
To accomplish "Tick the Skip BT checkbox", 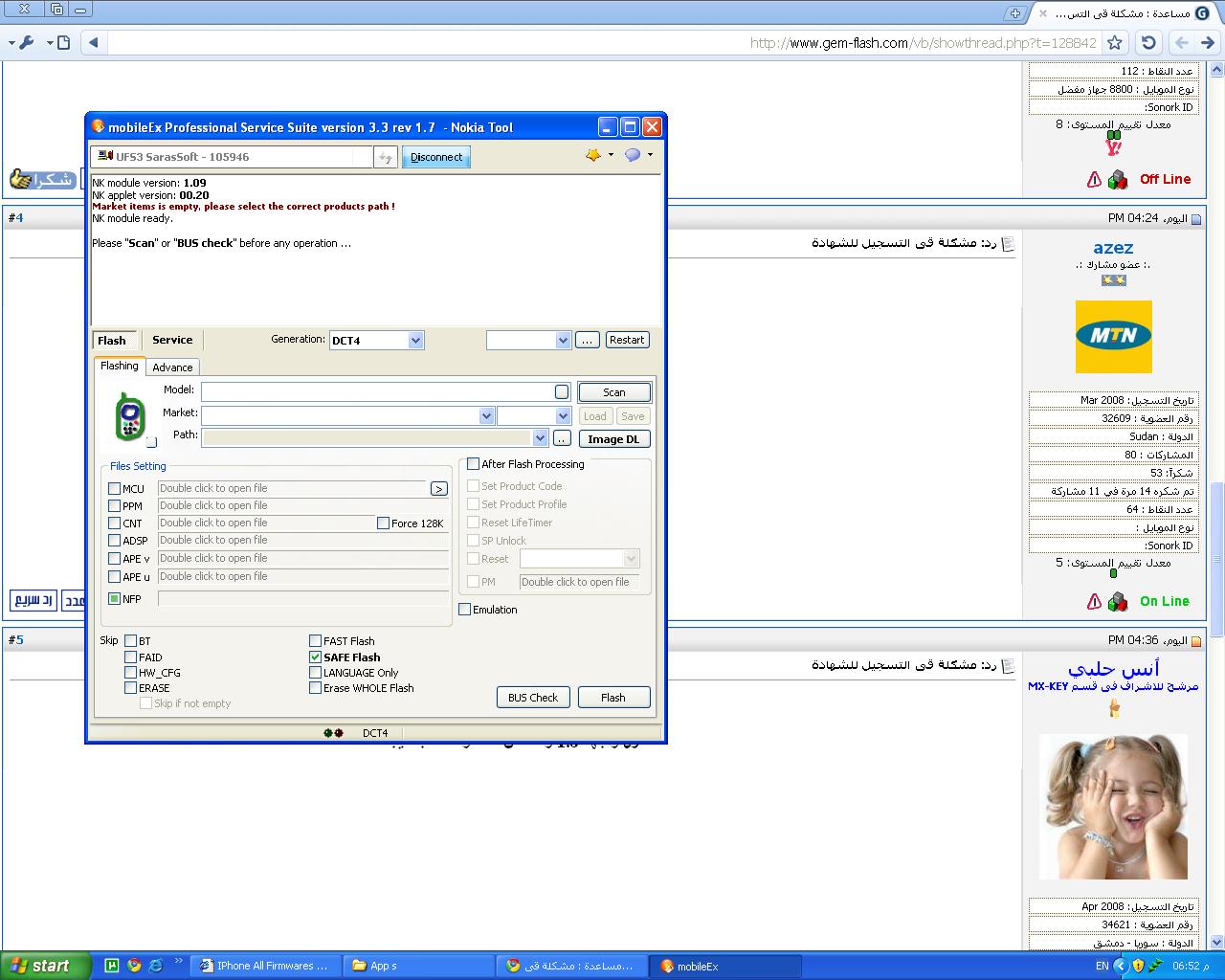I will coord(130,641).
